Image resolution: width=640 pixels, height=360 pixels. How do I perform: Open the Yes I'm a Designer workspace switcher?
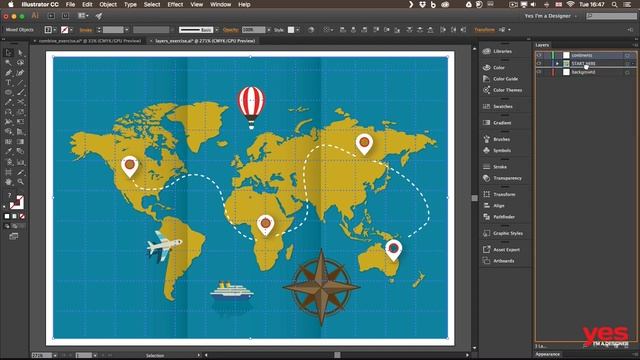tap(551, 16)
